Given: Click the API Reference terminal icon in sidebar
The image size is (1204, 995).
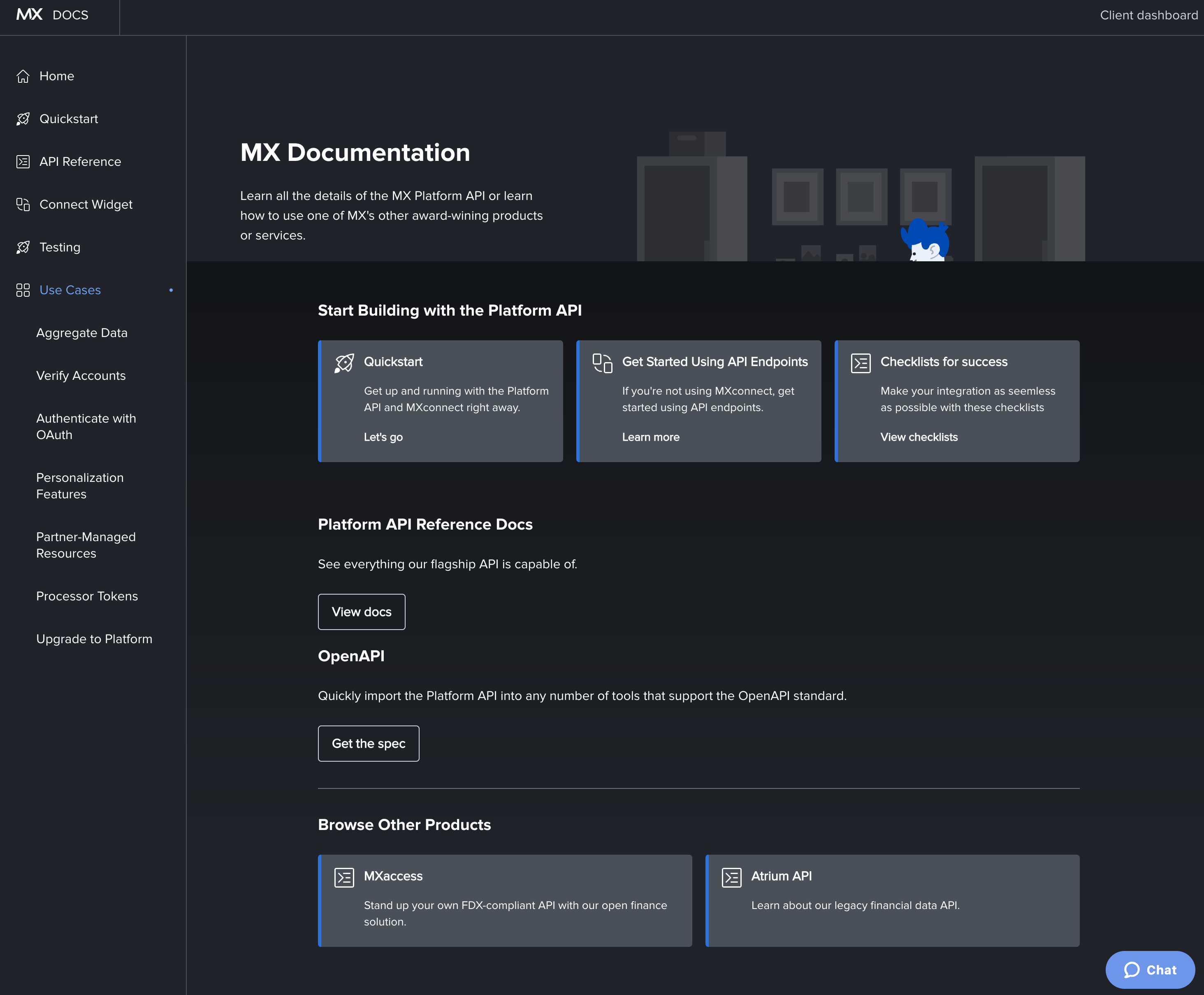Looking at the screenshot, I should pyautogui.click(x=23, y=162).
